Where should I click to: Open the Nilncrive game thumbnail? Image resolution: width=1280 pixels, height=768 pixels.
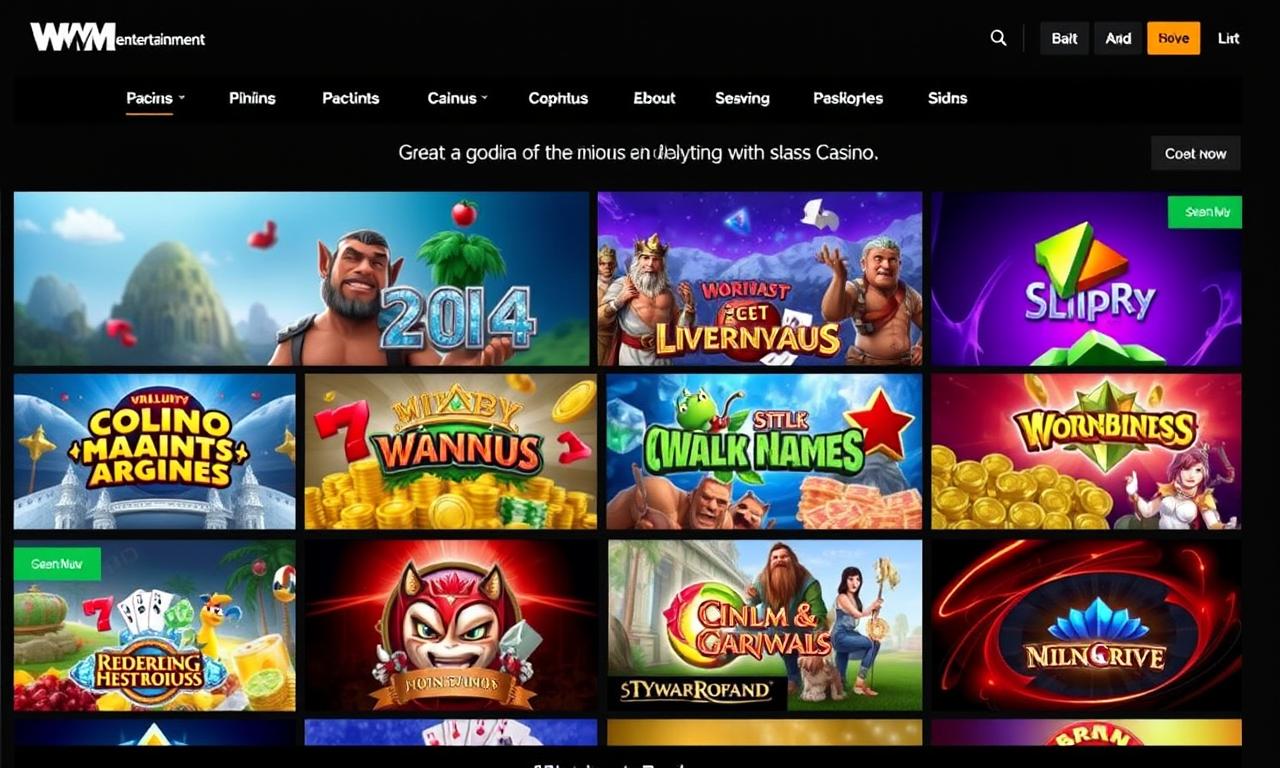tap(1086, 625)
